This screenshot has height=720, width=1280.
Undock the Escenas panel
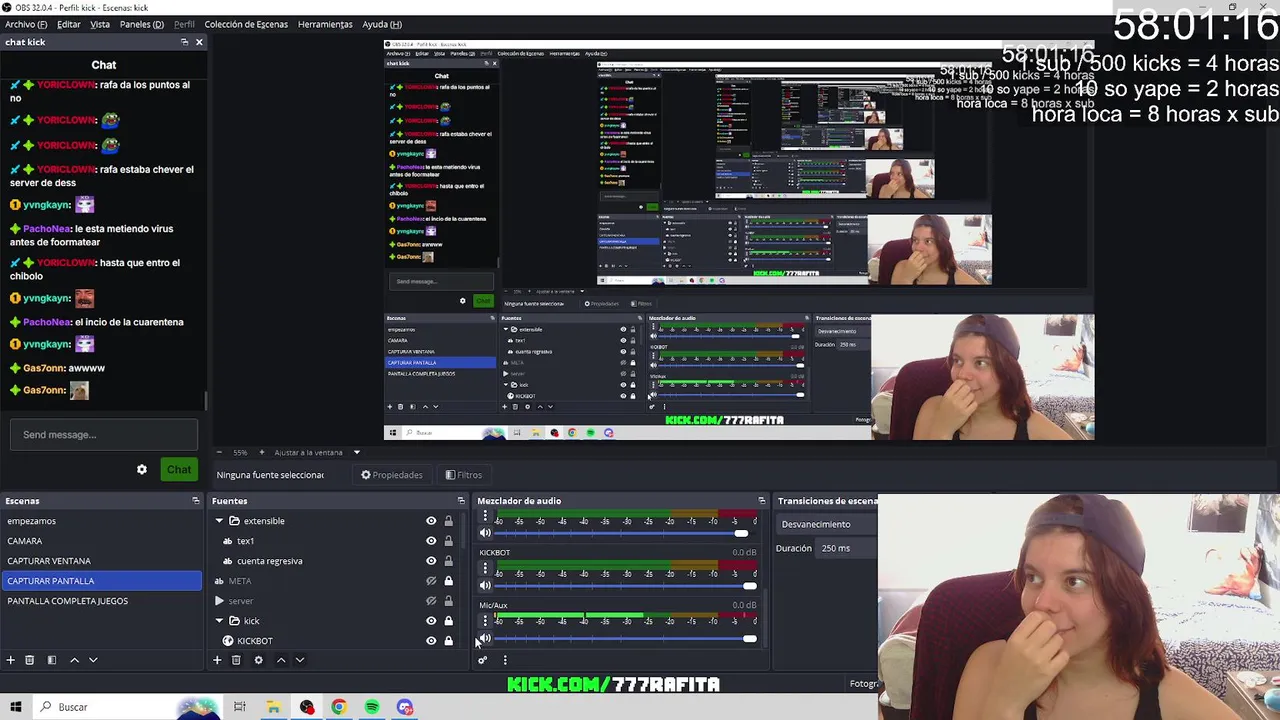pyautogui.click(x=196, y=501)
